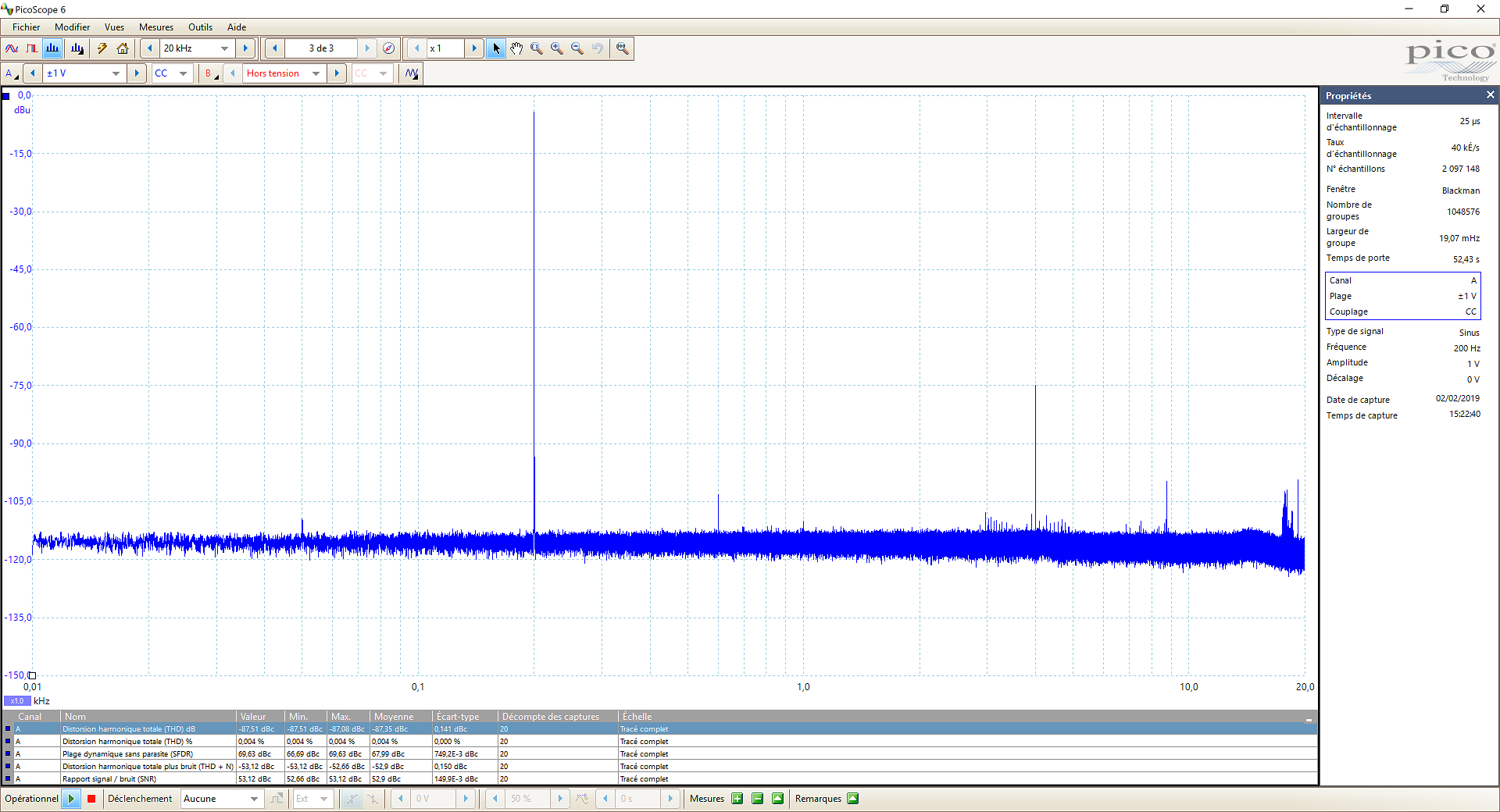Open channel B Hors tension dropdown
Viewport: 1500px width, 812px height.
click(316, 73)
